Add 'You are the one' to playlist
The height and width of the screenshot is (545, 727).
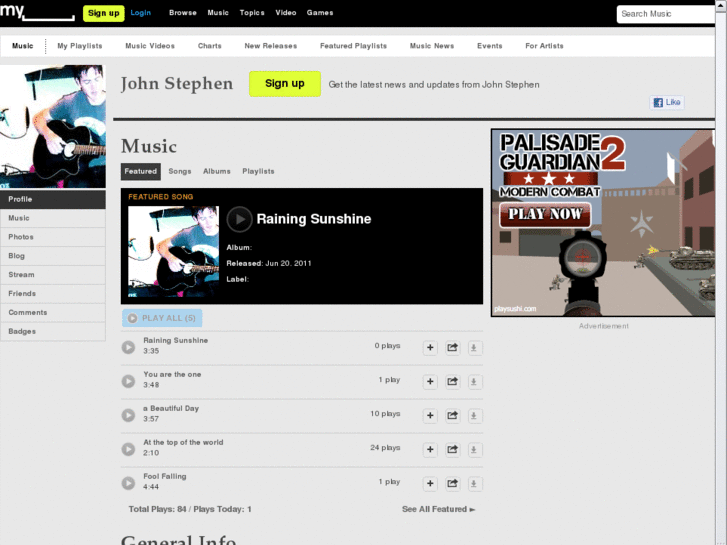(430, 382)
